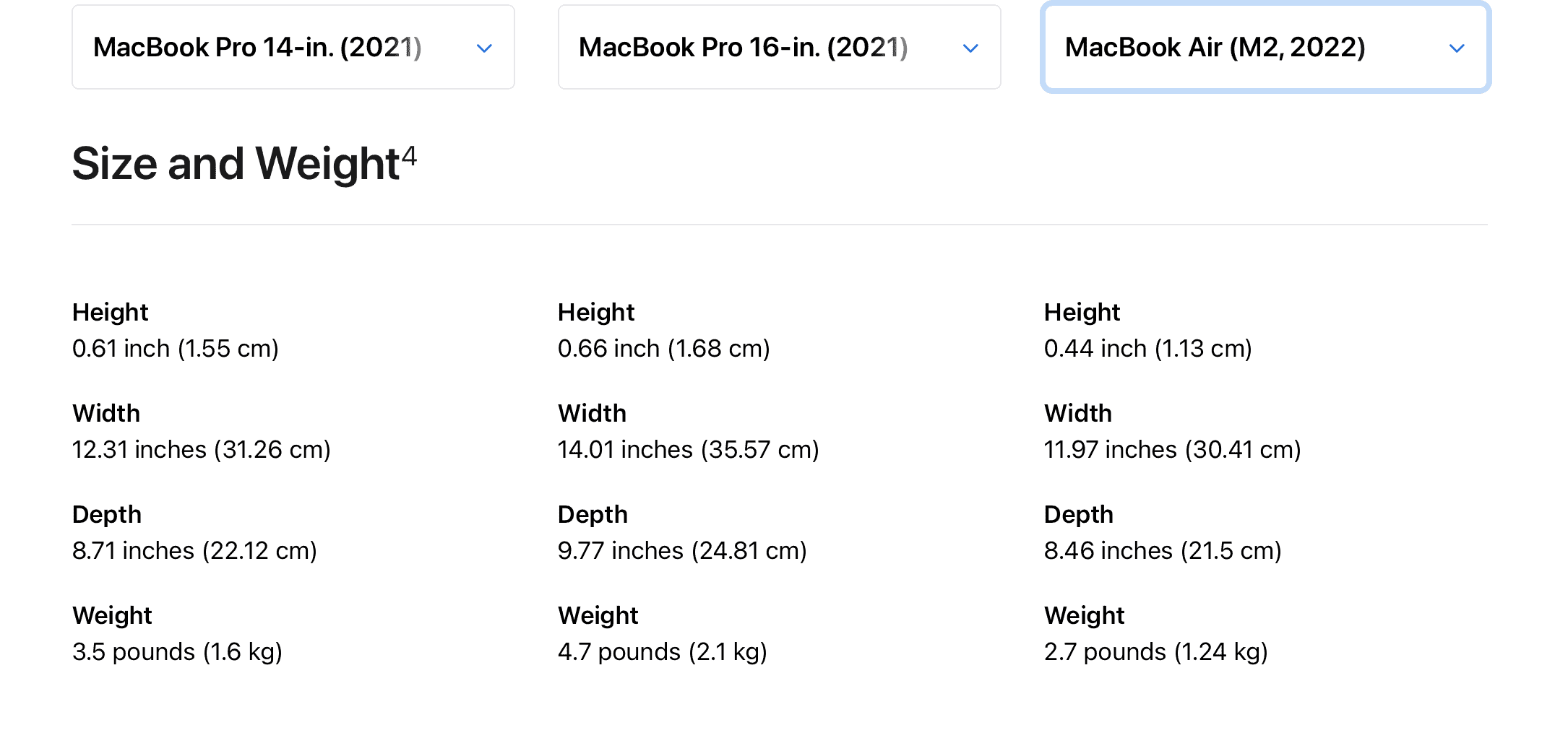Click the 0.44 inch (1.13 cm) height value

point(1147,349)
